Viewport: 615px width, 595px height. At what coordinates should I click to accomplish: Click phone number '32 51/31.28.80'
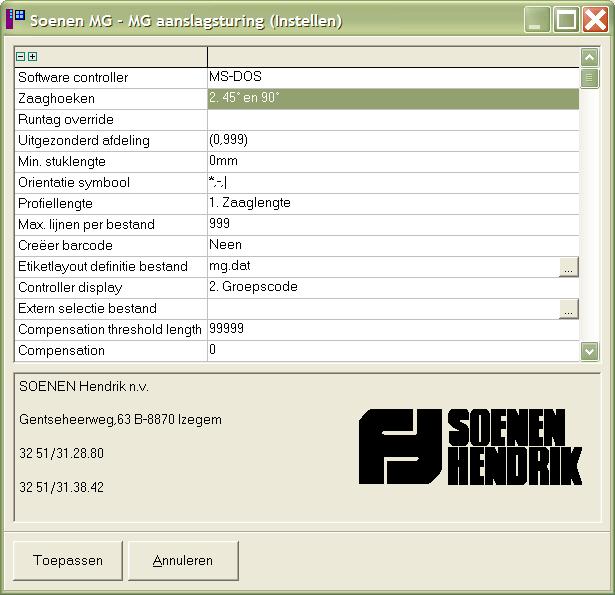(61, 453)
